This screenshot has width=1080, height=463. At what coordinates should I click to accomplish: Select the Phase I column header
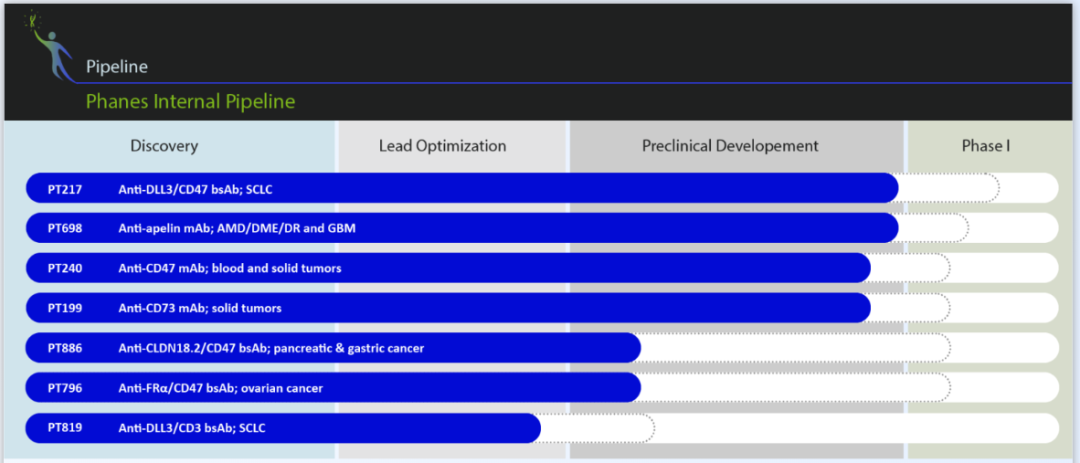coord(986,146)
